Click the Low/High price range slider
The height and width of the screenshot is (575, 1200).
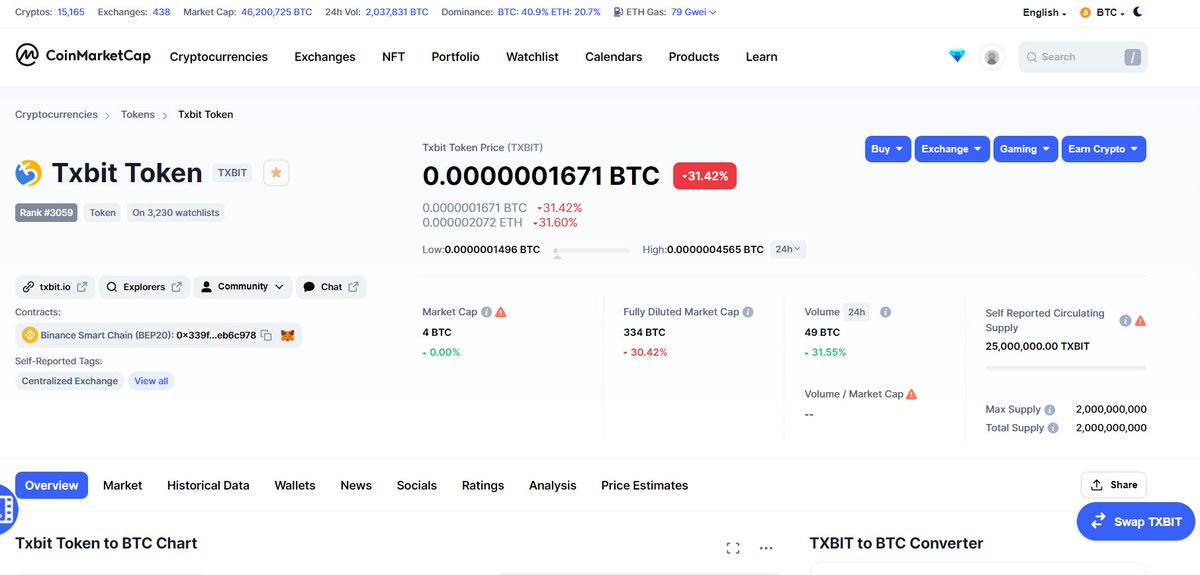(x=590, y=250)
